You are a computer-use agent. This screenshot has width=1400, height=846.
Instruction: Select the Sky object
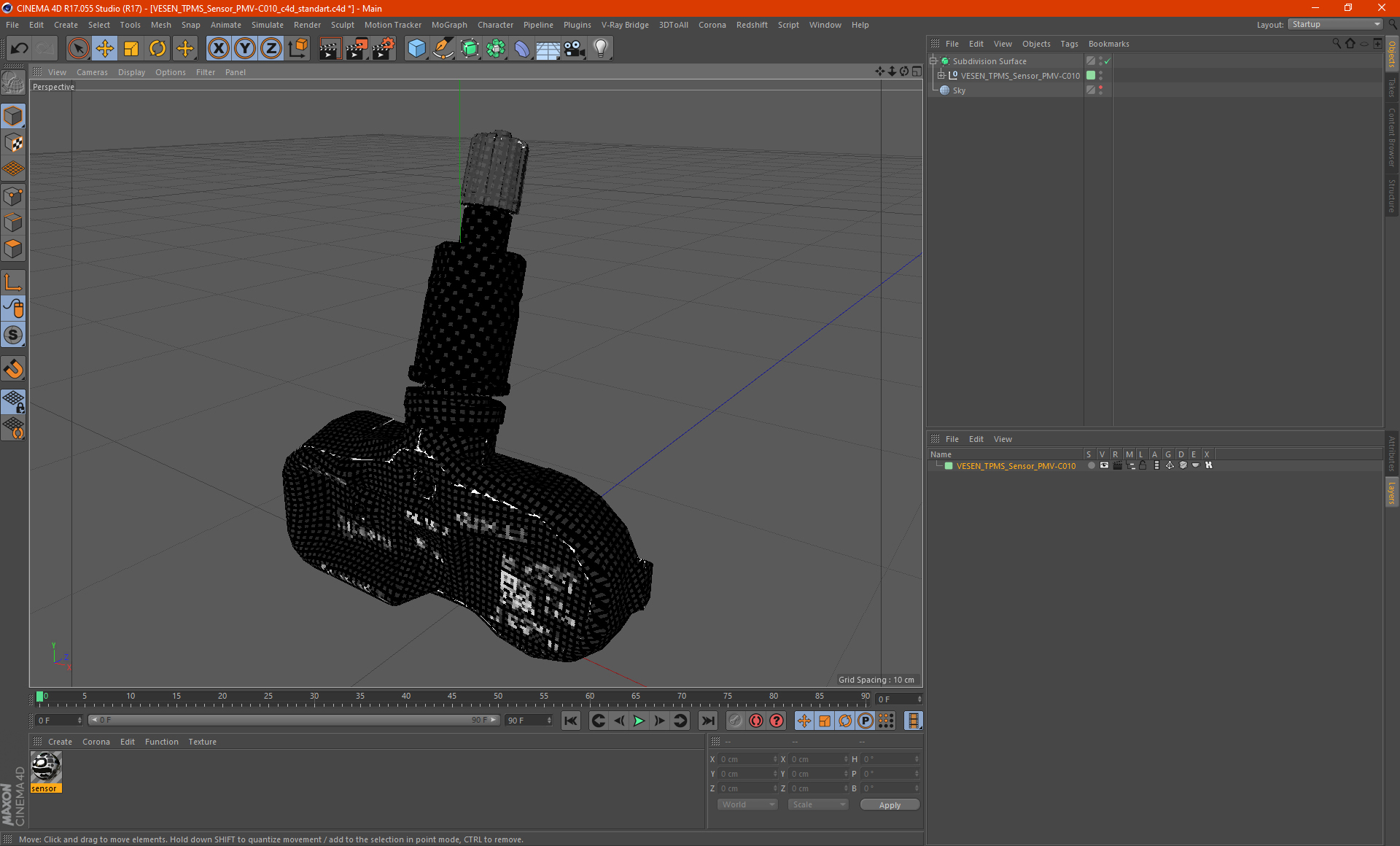(x=959, y=90)
